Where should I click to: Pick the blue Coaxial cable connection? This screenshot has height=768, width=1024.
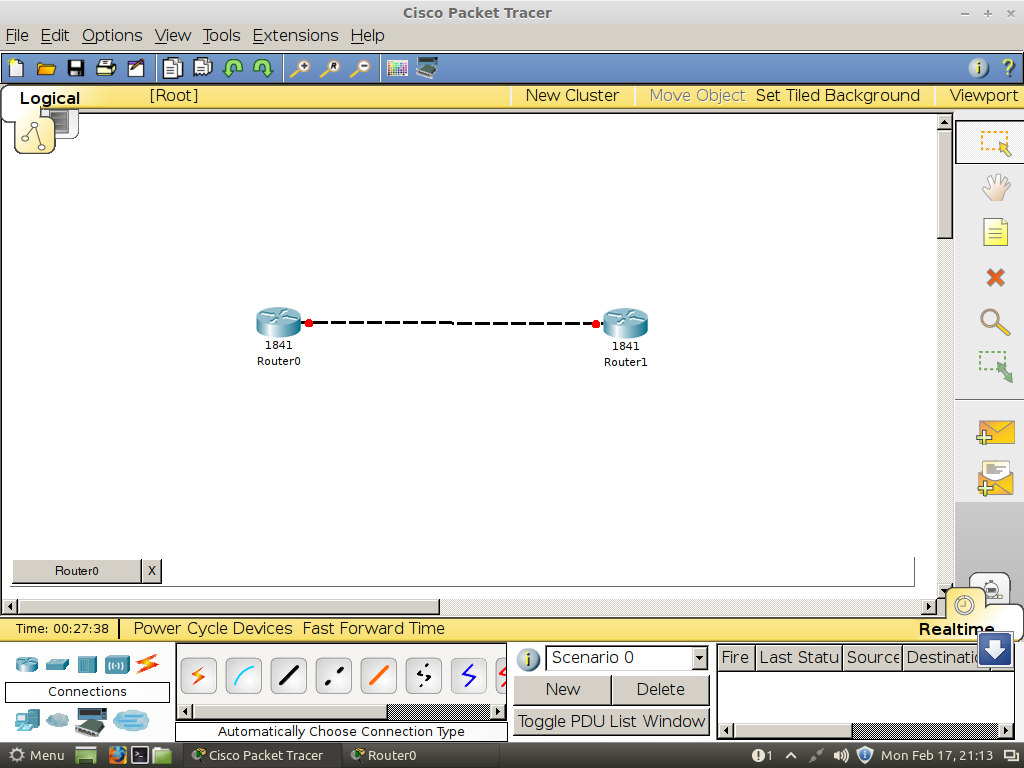(x=469, y=676)
